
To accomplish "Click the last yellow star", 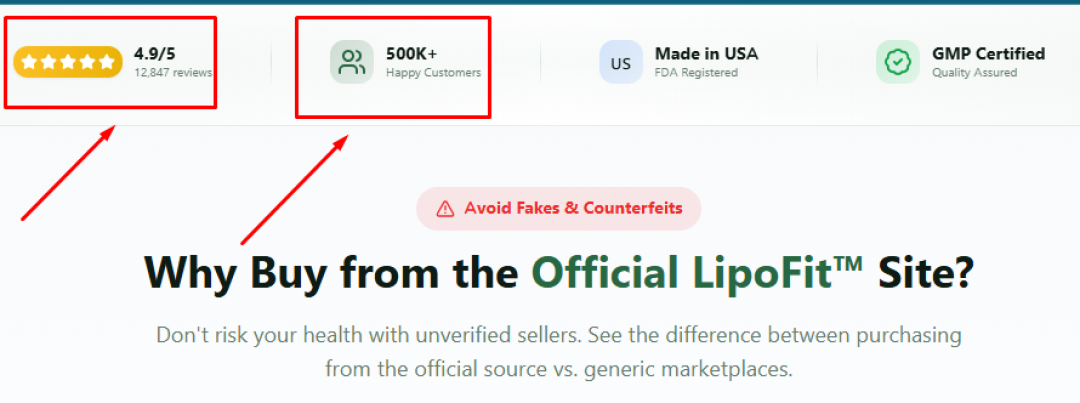I will 106,62.
